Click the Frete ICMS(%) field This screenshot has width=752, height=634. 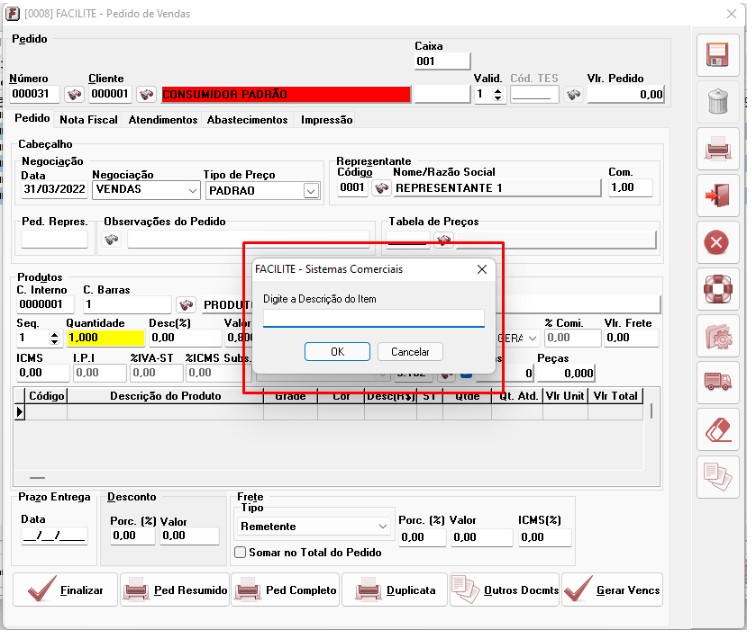pos(544,537)
